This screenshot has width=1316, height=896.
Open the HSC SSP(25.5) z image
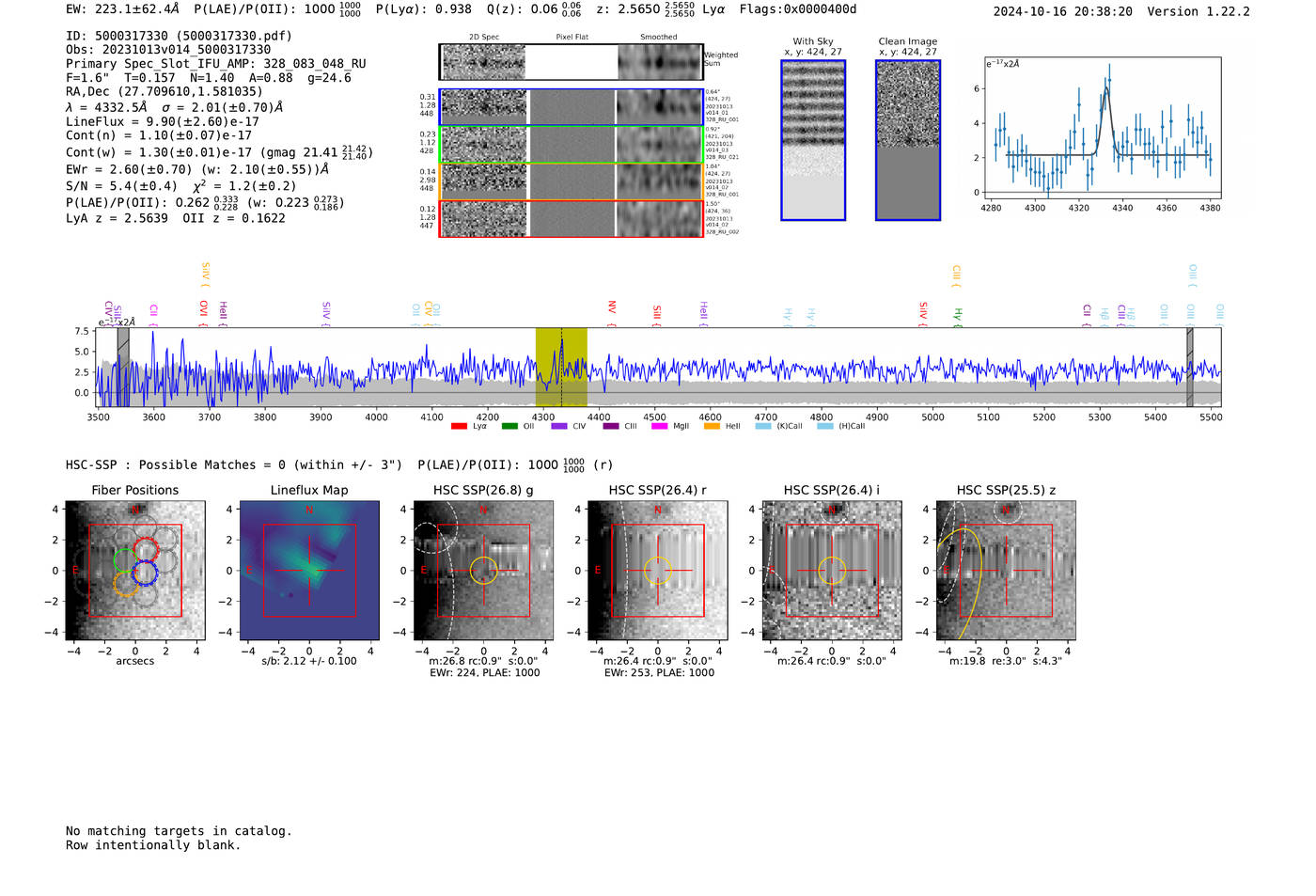[x=1006, y=571]
